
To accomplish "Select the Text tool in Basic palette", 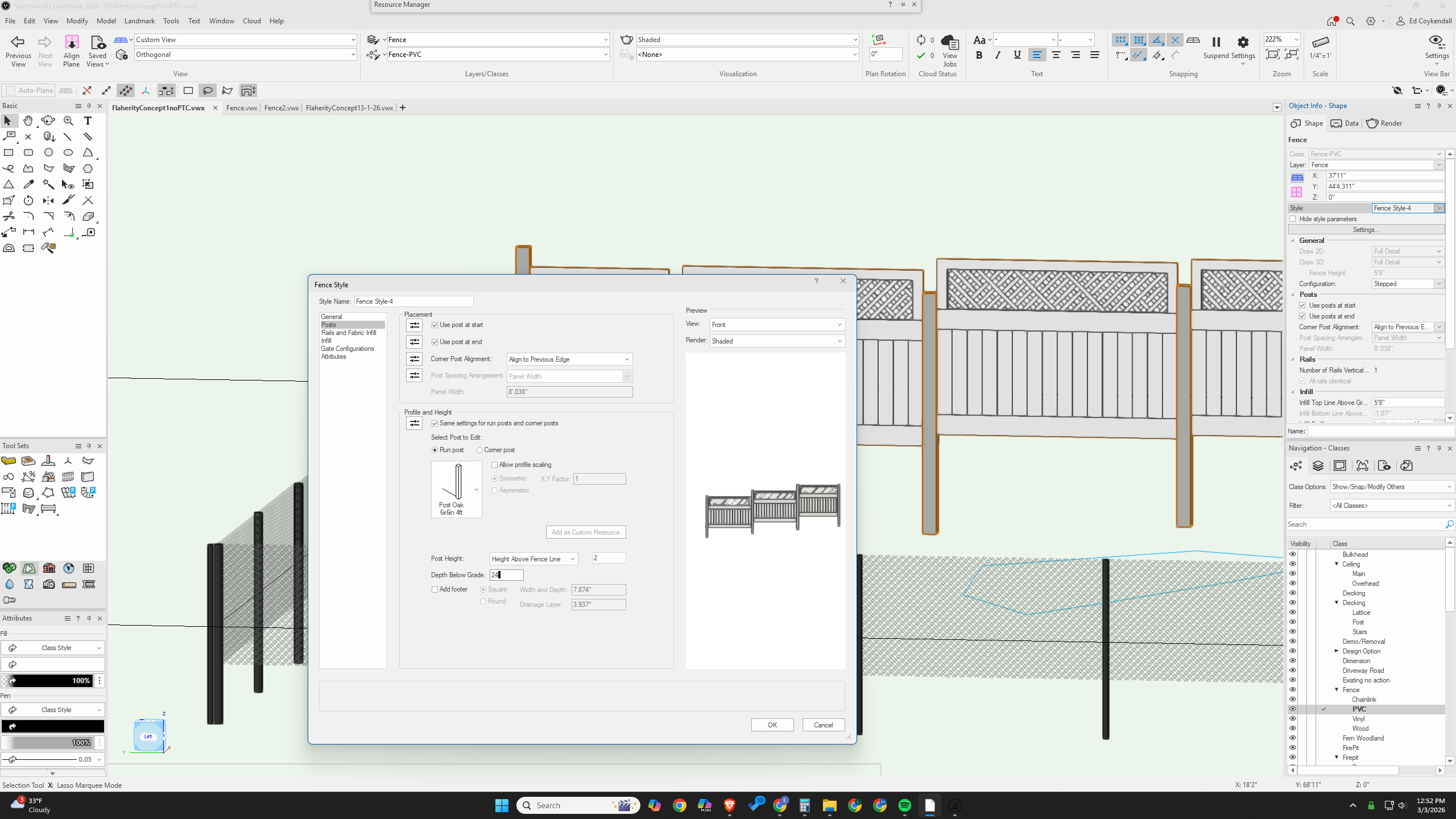I will pos(88,121).
